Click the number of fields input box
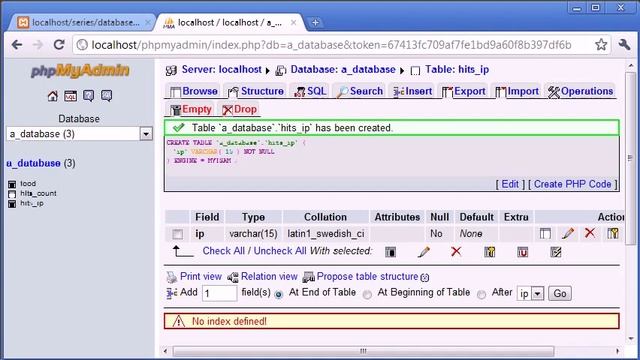This screenshot has height=360, width=640. click(220, 293)
